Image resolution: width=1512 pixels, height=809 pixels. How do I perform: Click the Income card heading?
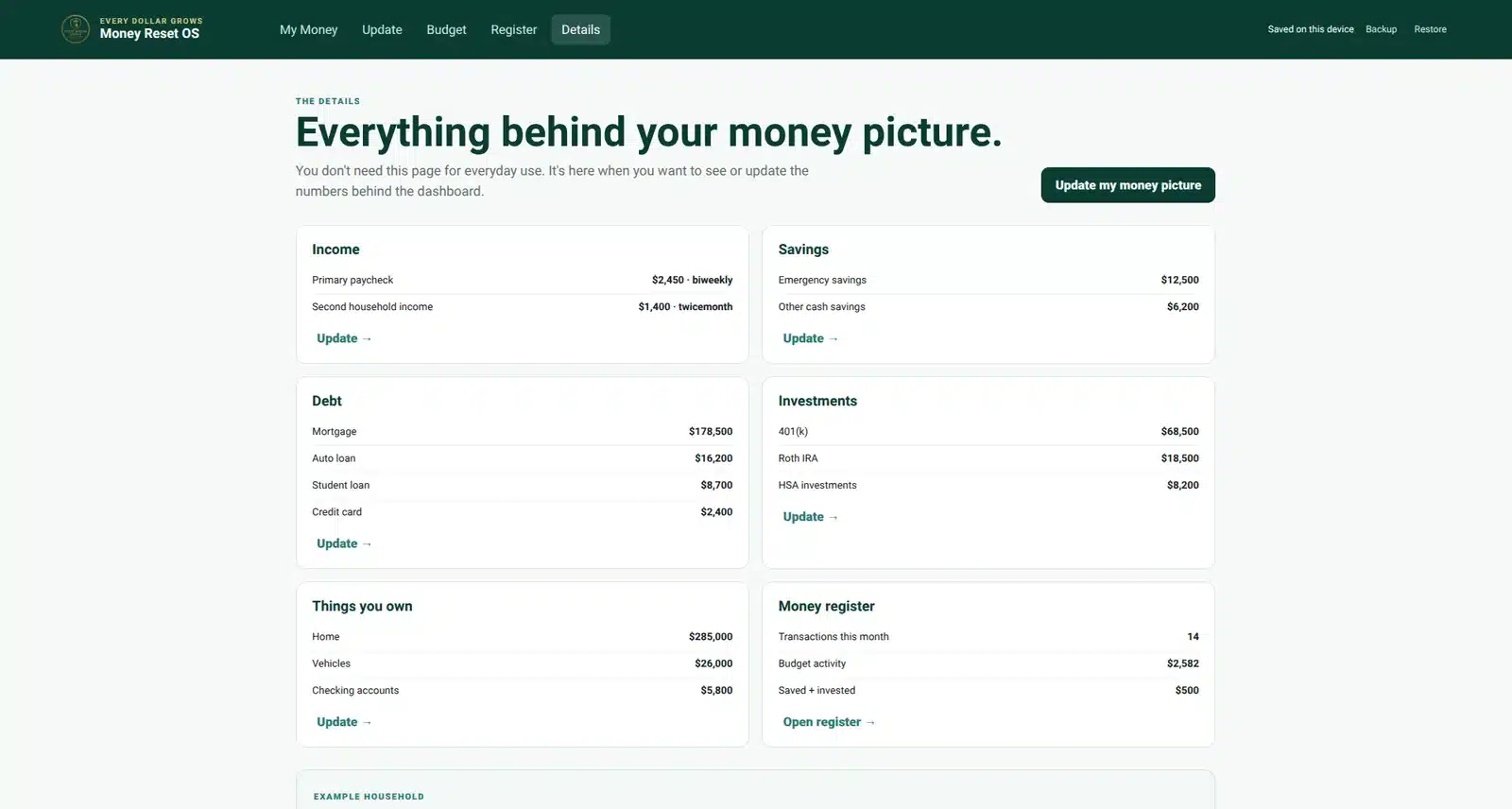[335, 250]
